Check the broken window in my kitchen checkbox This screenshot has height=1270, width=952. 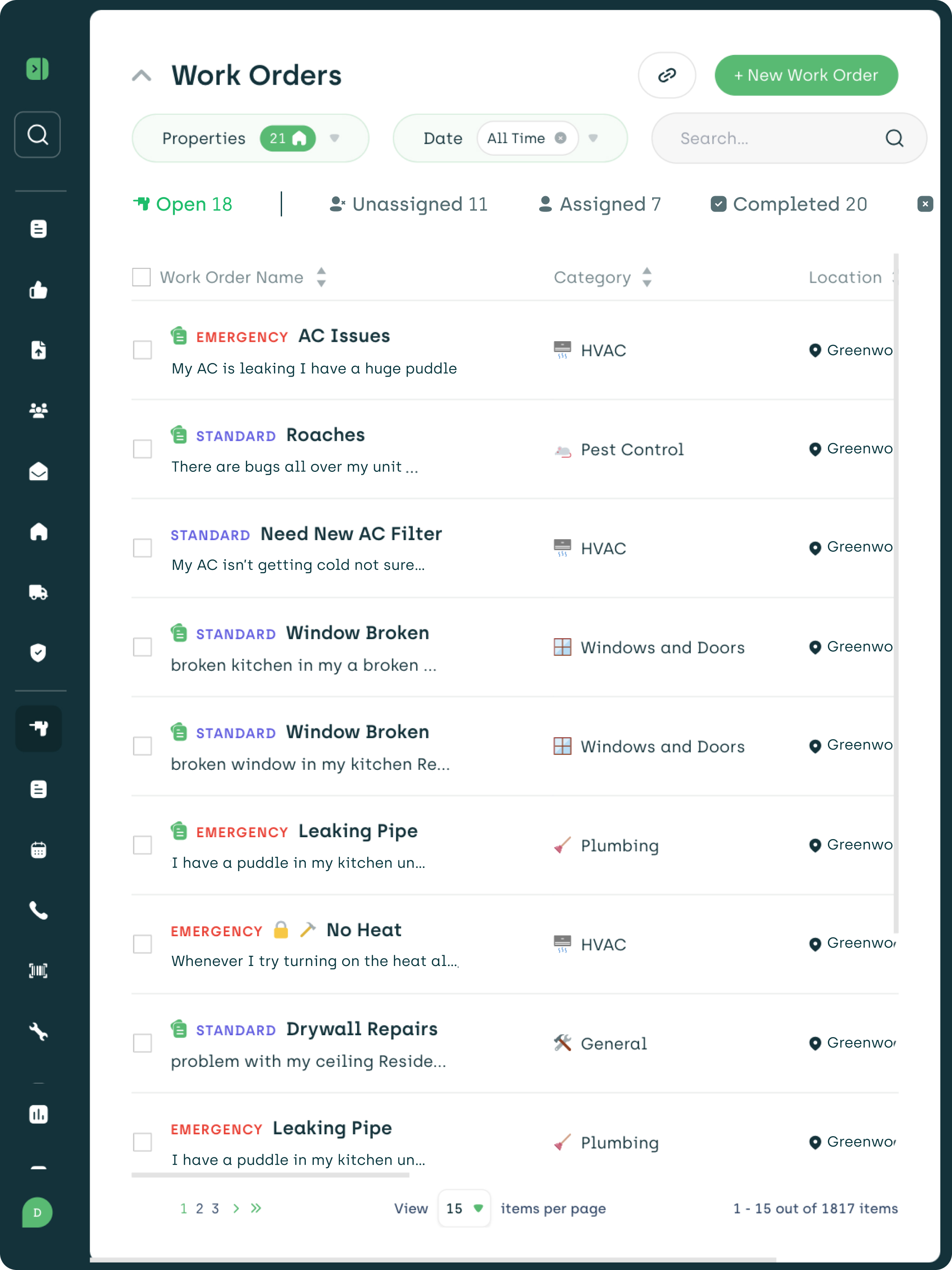tap(142, 746)
